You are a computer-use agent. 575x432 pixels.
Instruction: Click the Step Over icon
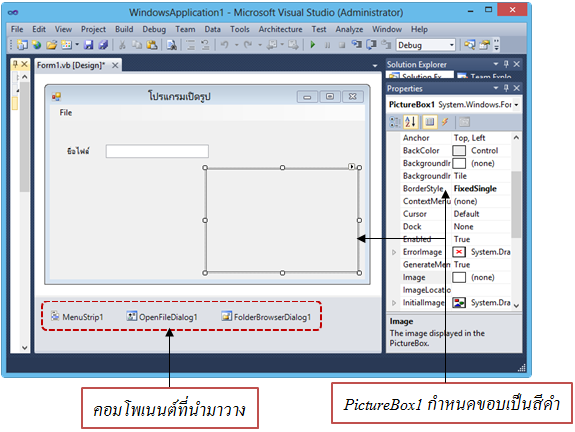click(x=371, y=45)
